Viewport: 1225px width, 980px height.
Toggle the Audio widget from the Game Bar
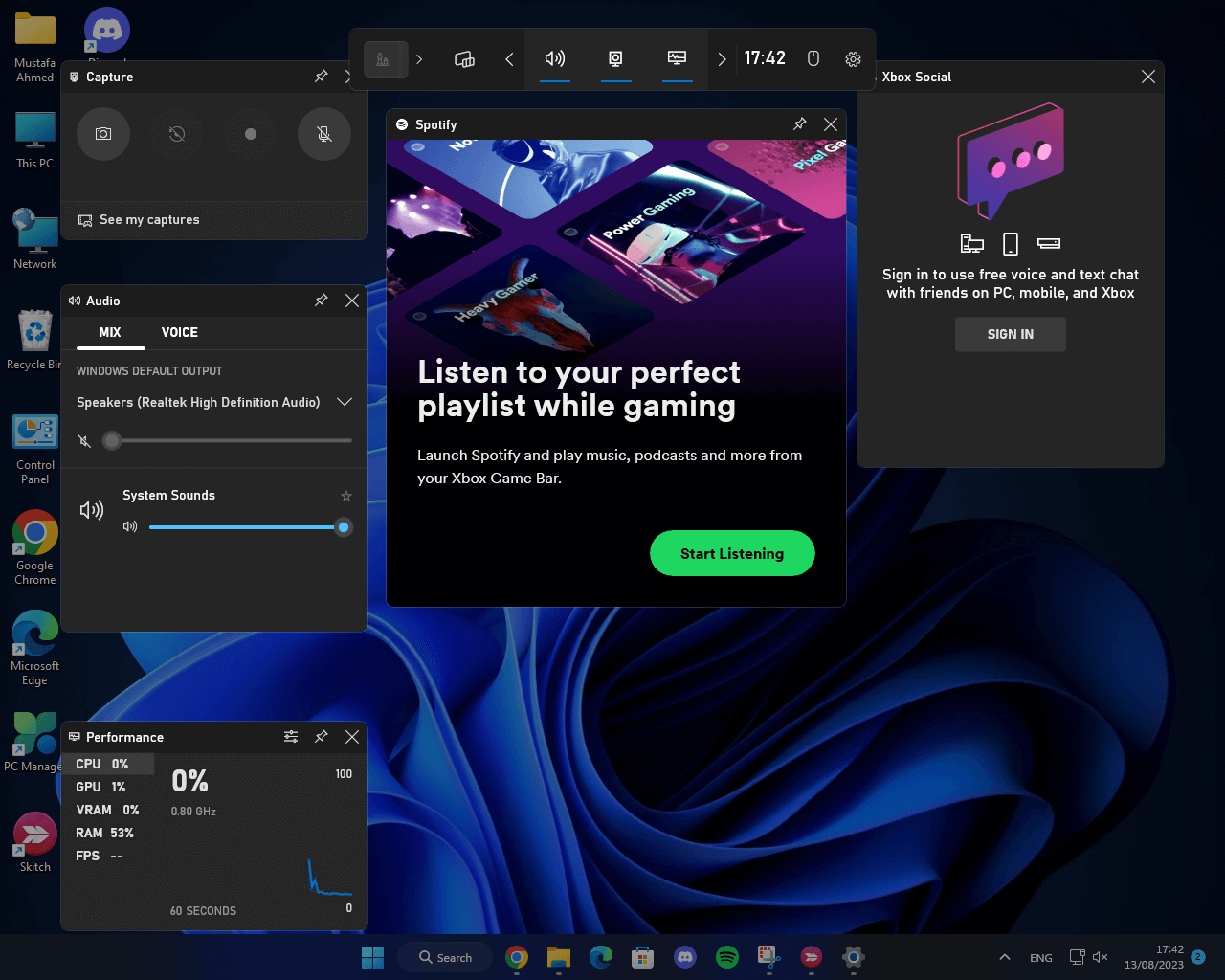point(555,59)
